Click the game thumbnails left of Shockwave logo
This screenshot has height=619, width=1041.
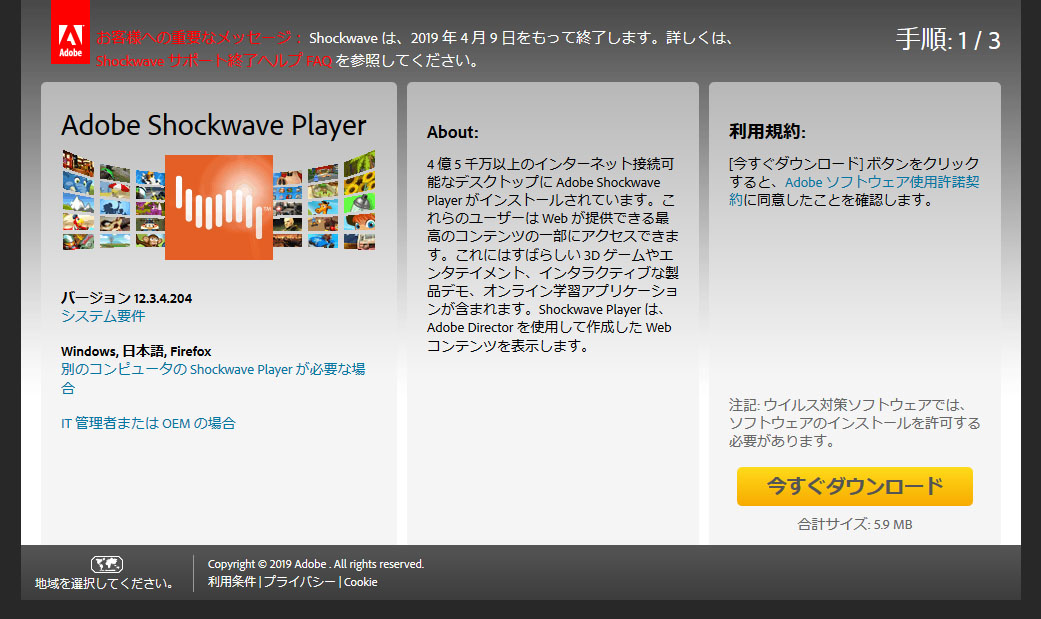[x=112, y=200]
